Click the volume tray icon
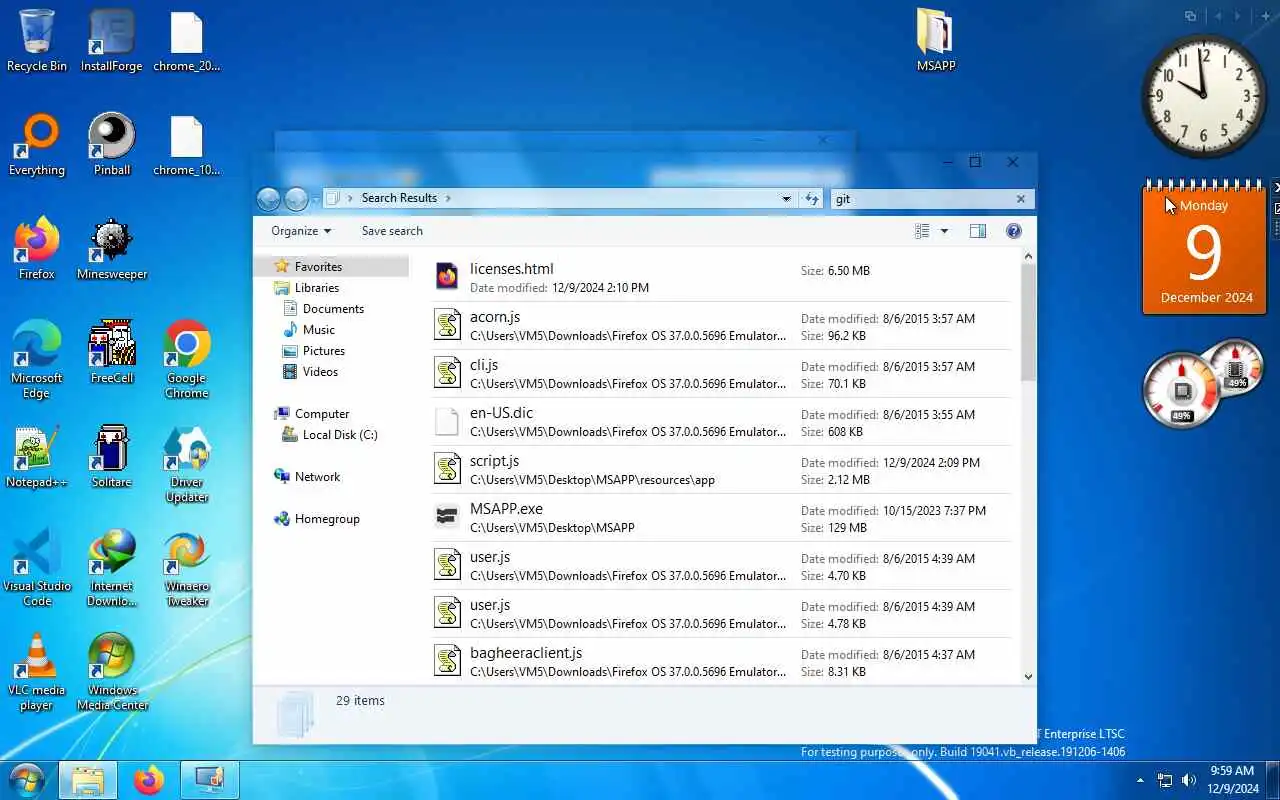Viewport: 1280px width, 800px height. pos(1189,780)
